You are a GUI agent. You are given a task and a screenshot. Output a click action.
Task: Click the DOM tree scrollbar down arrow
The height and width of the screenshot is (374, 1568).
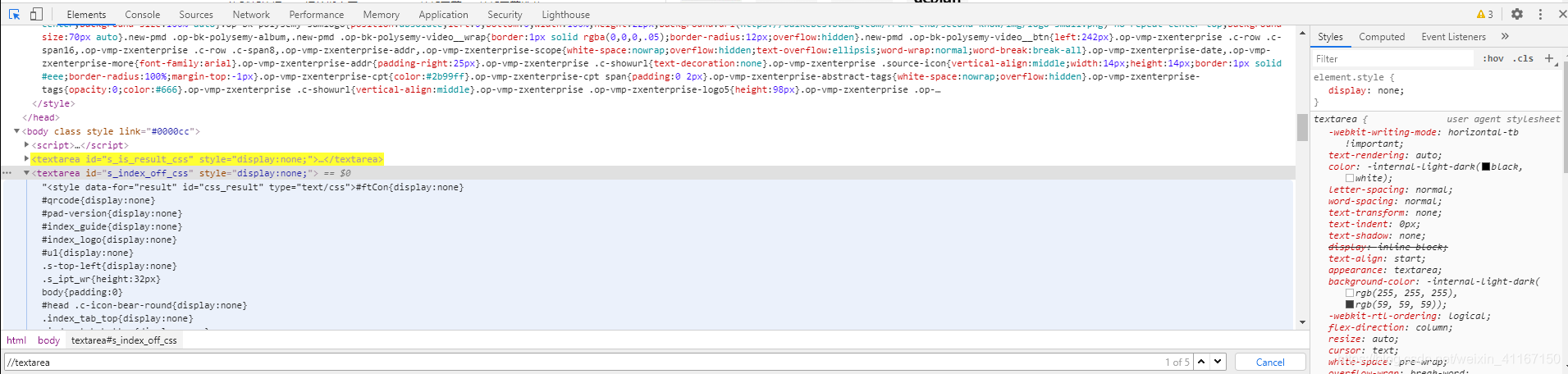[x=1302, y=323]
